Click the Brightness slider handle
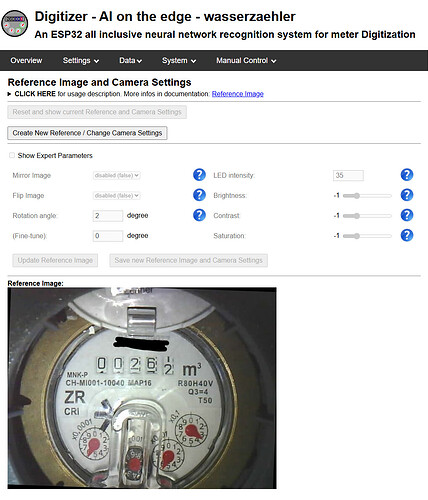428x500 pixels. pyautogui.click(x=357, y=196)
